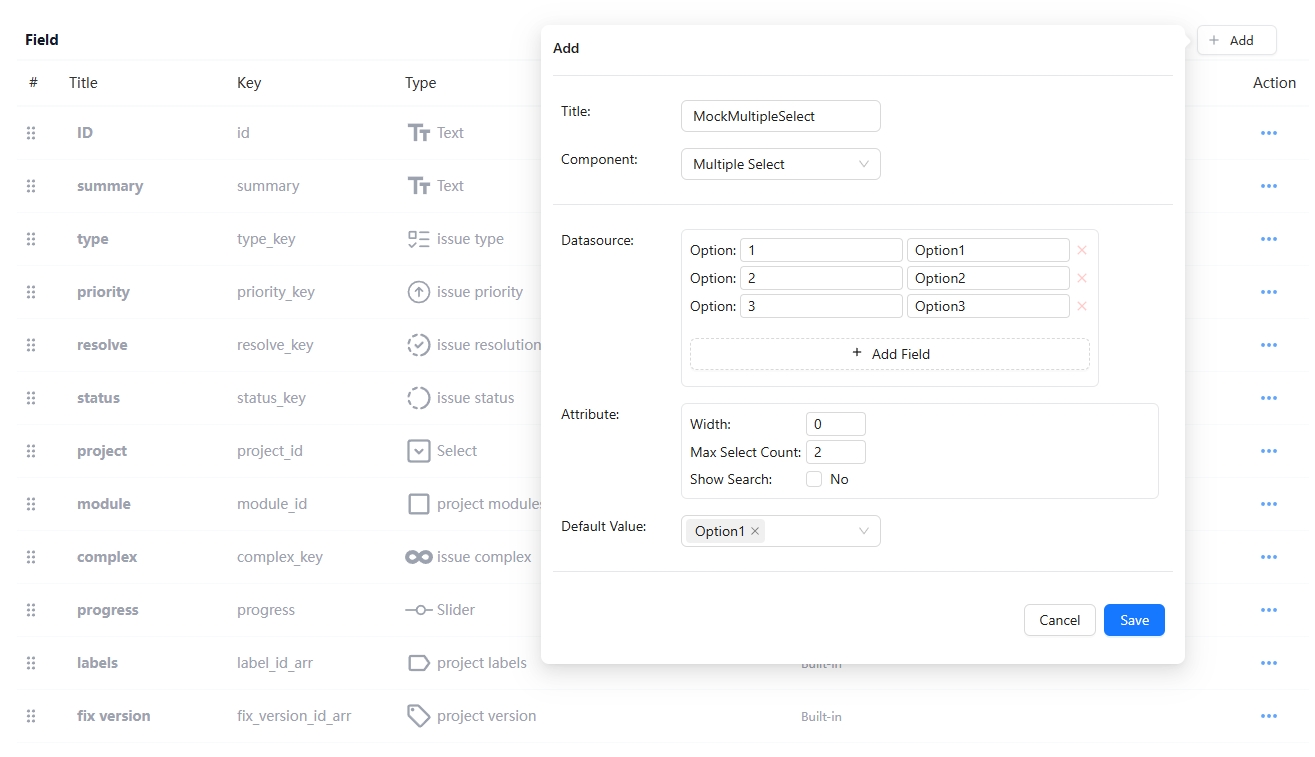Click the Slider type icon on progress row
The height and width of the screenshot is (757, 1315).
tap(418, 609)
